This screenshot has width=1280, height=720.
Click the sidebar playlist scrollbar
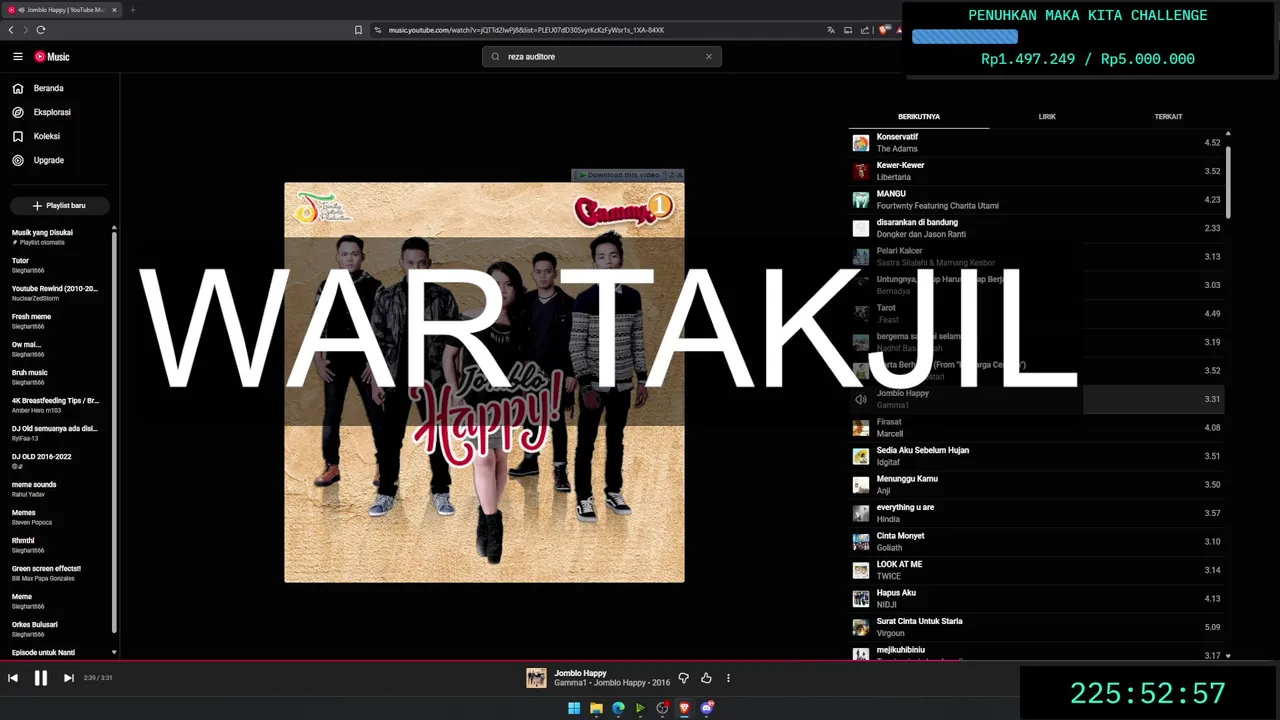(x=114, y=430)
